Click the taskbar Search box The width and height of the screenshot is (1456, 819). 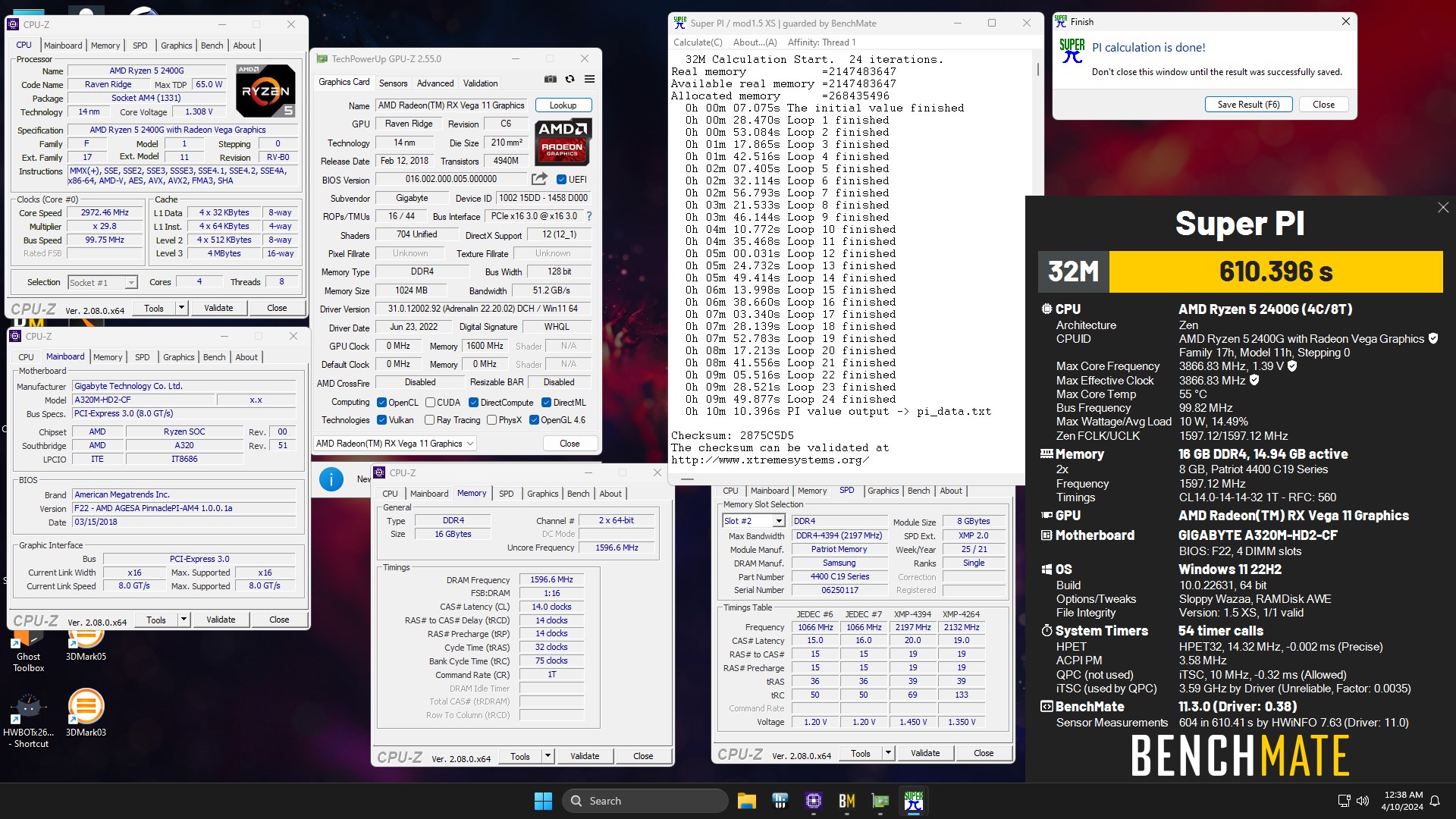[645, 801]
